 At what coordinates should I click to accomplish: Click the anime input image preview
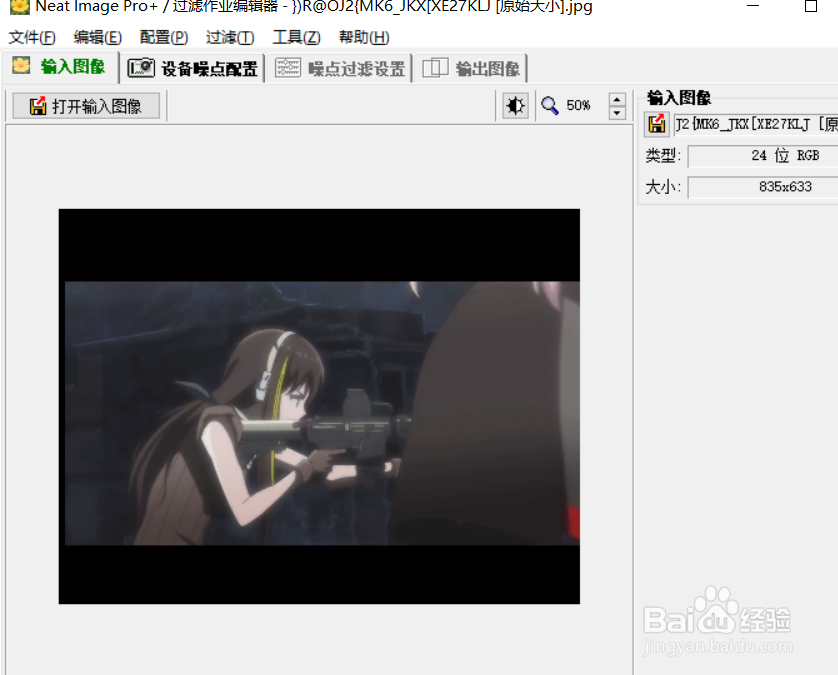(319, 406)
